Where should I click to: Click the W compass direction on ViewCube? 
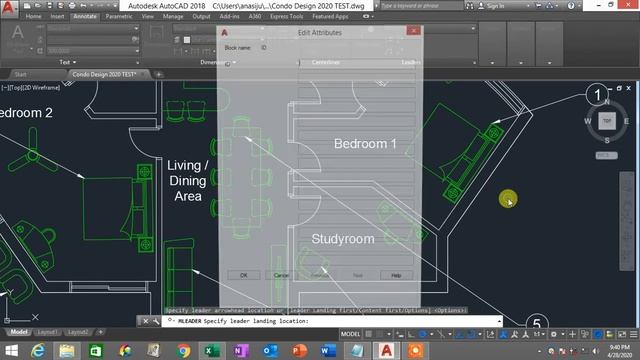pos(588,121)
